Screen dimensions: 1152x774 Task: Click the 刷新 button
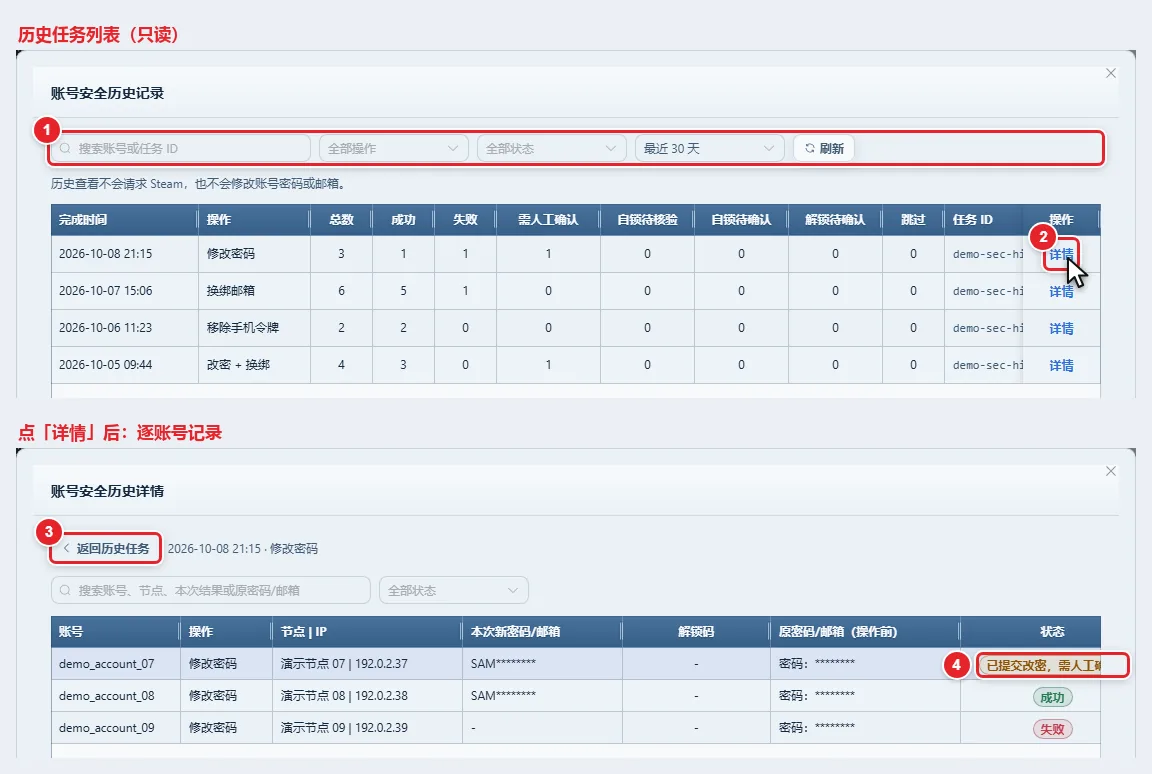pos(824,148)
